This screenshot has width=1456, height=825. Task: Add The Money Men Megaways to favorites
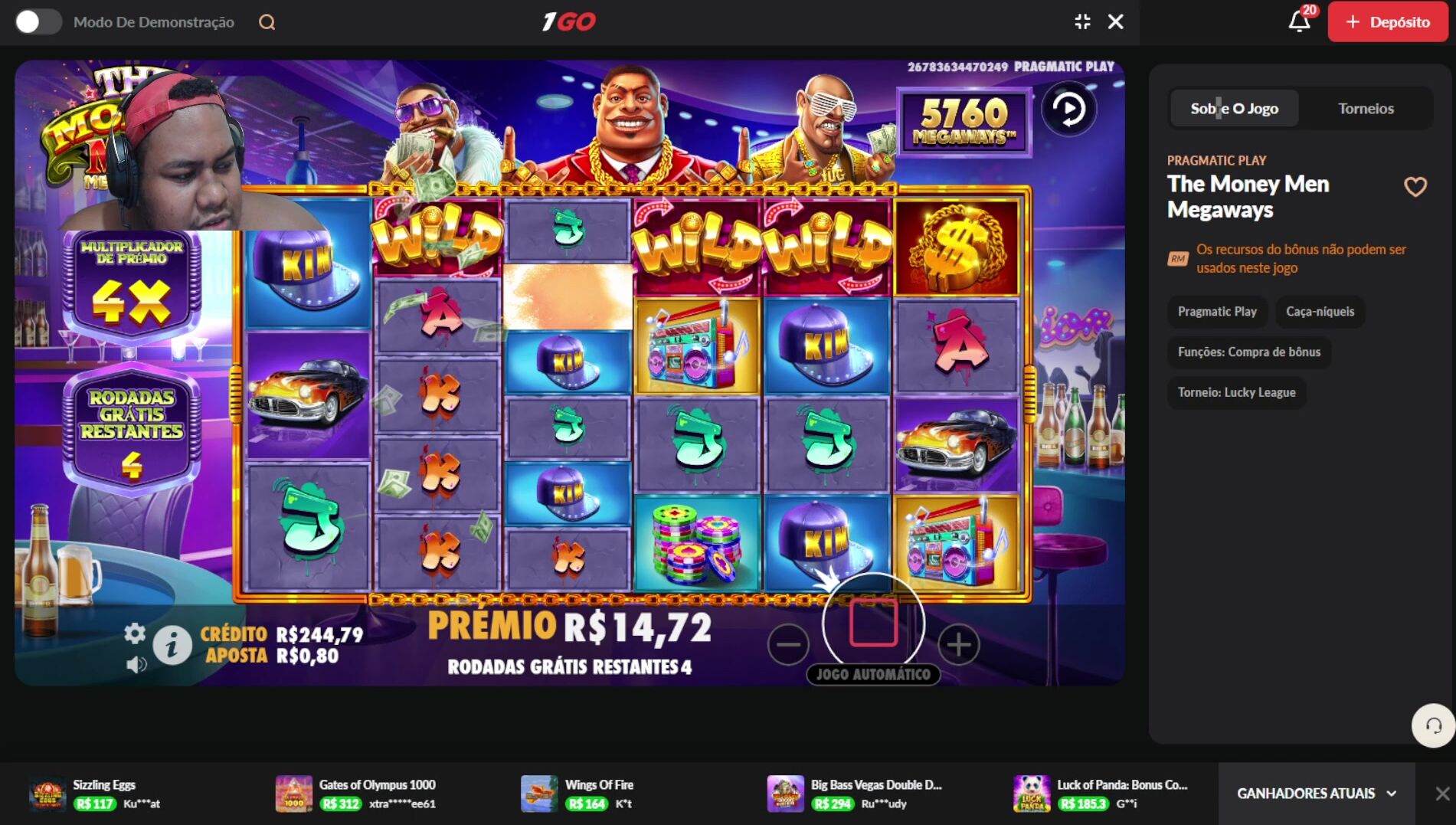1415,186
